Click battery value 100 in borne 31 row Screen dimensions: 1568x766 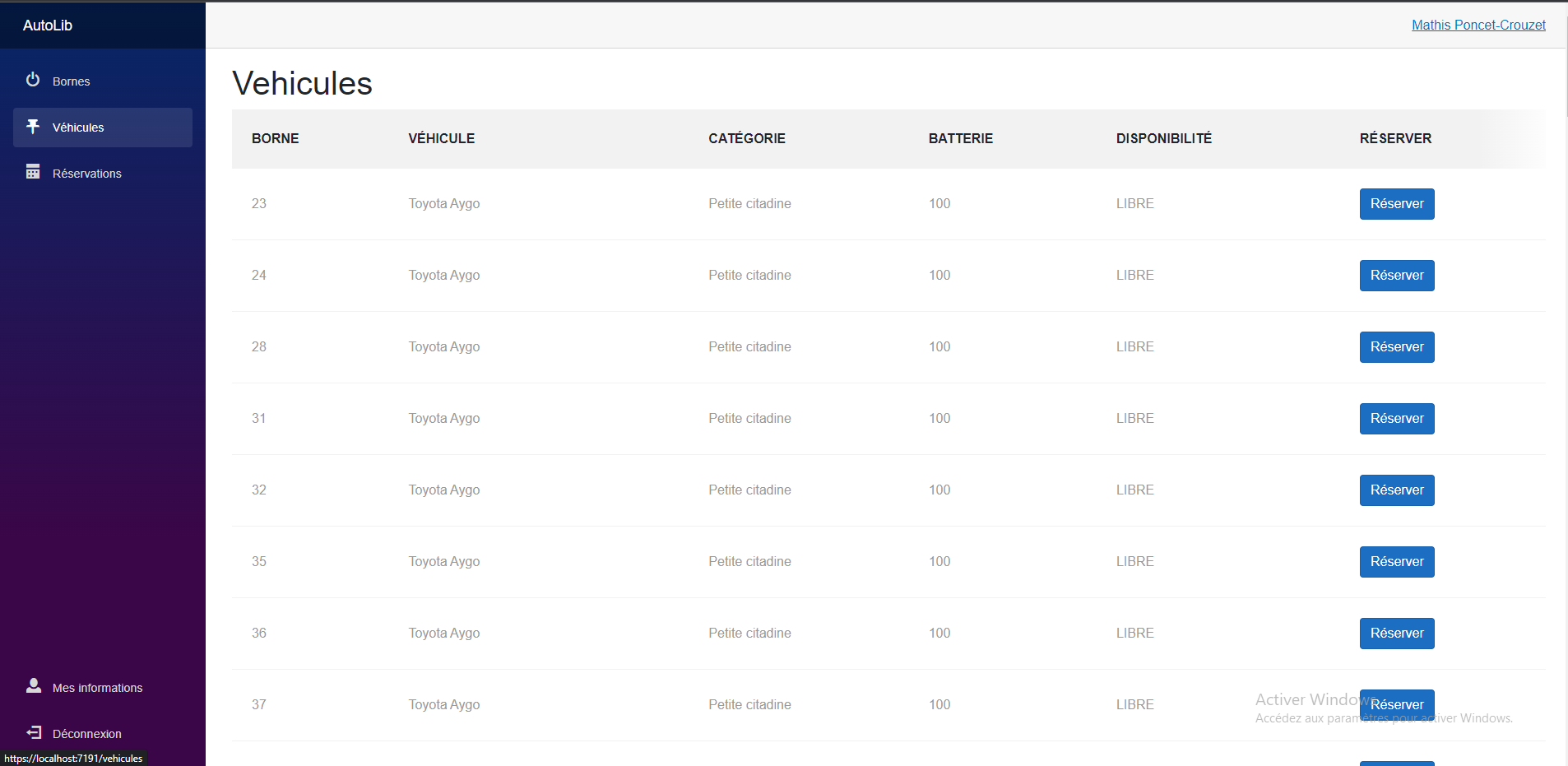(939, 418)
